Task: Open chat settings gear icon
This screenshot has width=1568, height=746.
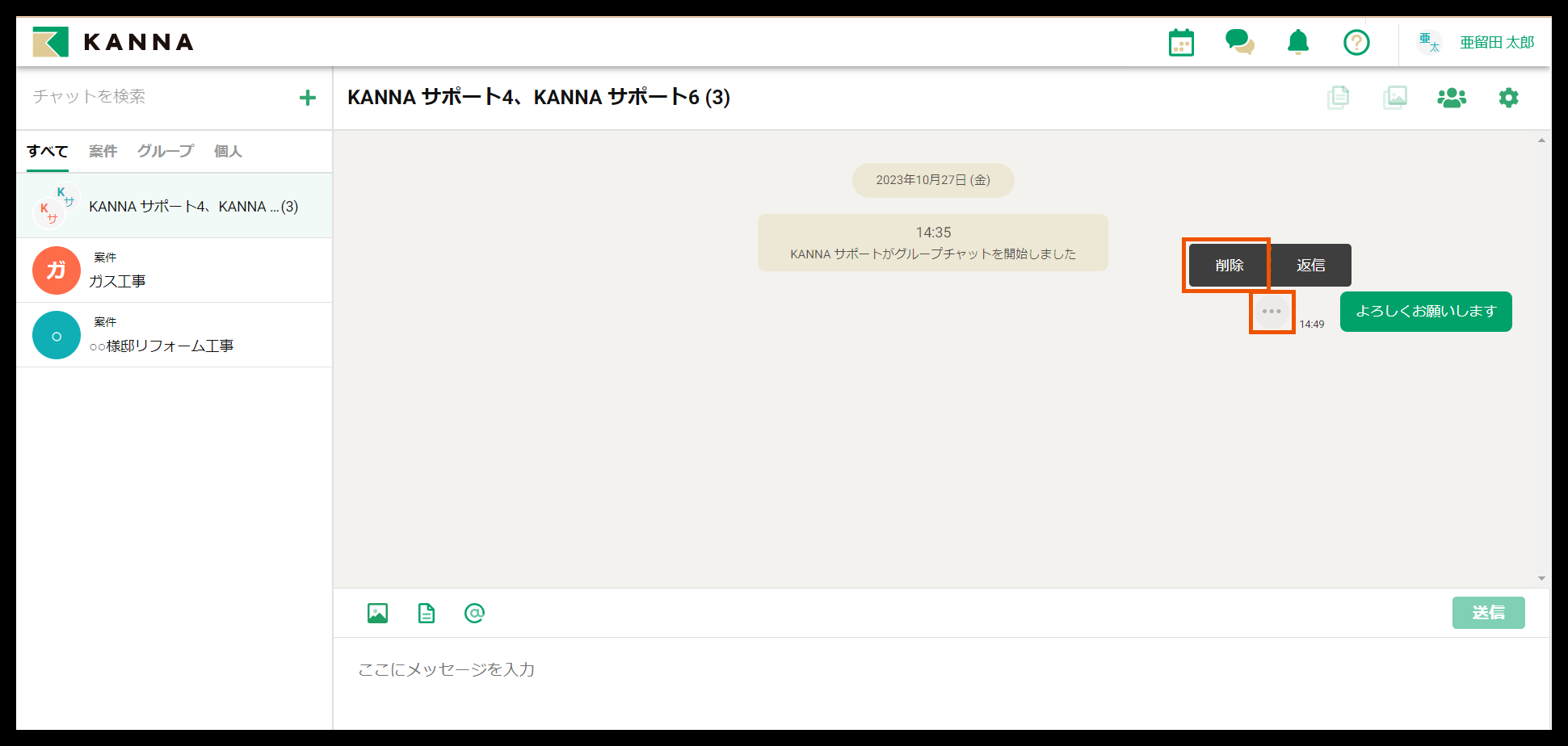Action: tap(1508, 98)
